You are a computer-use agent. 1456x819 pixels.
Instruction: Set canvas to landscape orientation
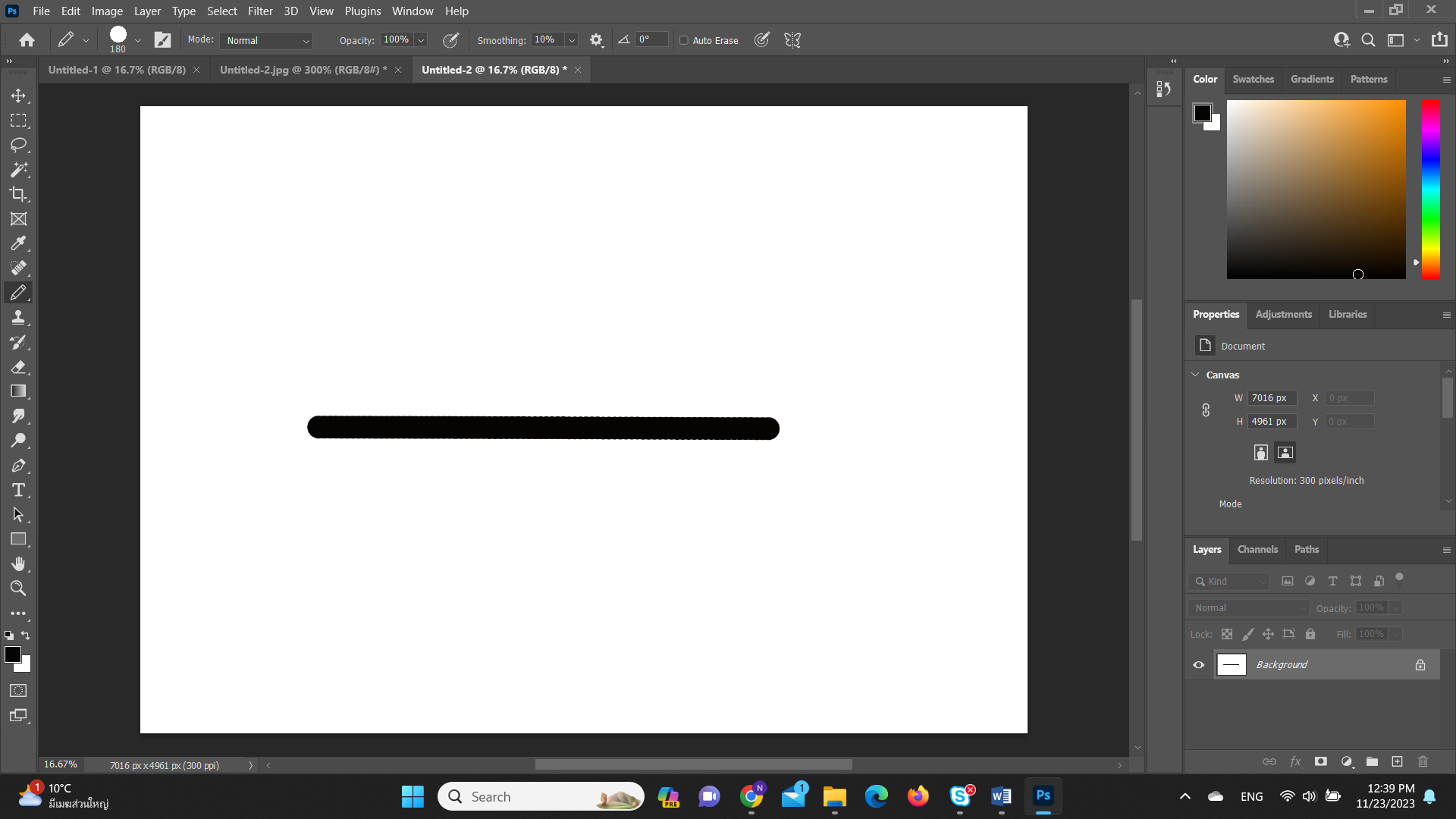tap(1285, 453)
